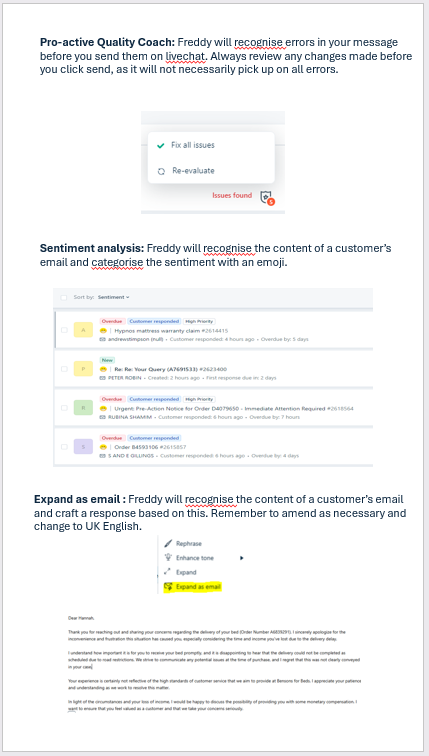Image resolution: width=429 pixels, height=756 pixels.
Task: Click the Rephrase pen icon
Action: 168,543
